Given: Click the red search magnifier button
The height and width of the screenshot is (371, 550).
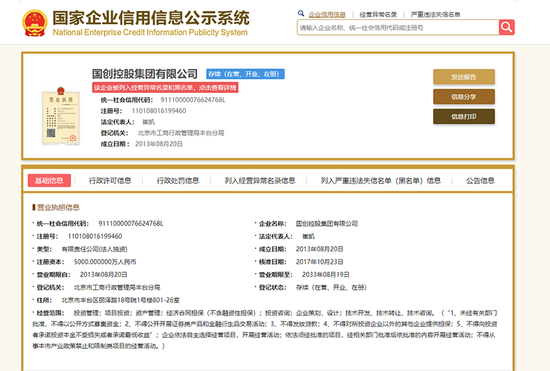Looking at the screenshot, I should coord(507,27).
